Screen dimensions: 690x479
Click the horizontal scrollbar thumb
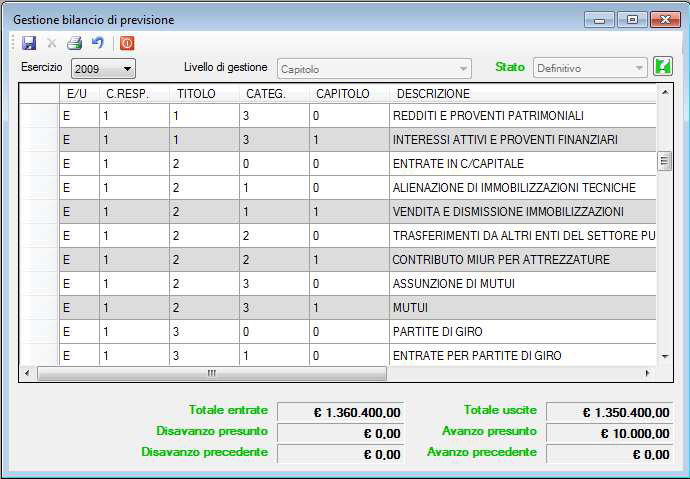(x=212, y=373)
